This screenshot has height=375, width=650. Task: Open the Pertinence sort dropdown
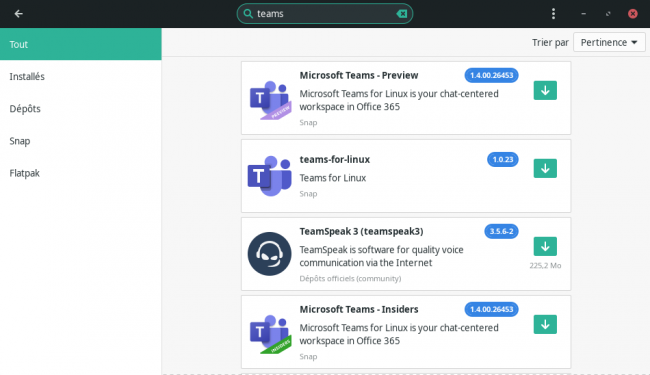[609, 42]
